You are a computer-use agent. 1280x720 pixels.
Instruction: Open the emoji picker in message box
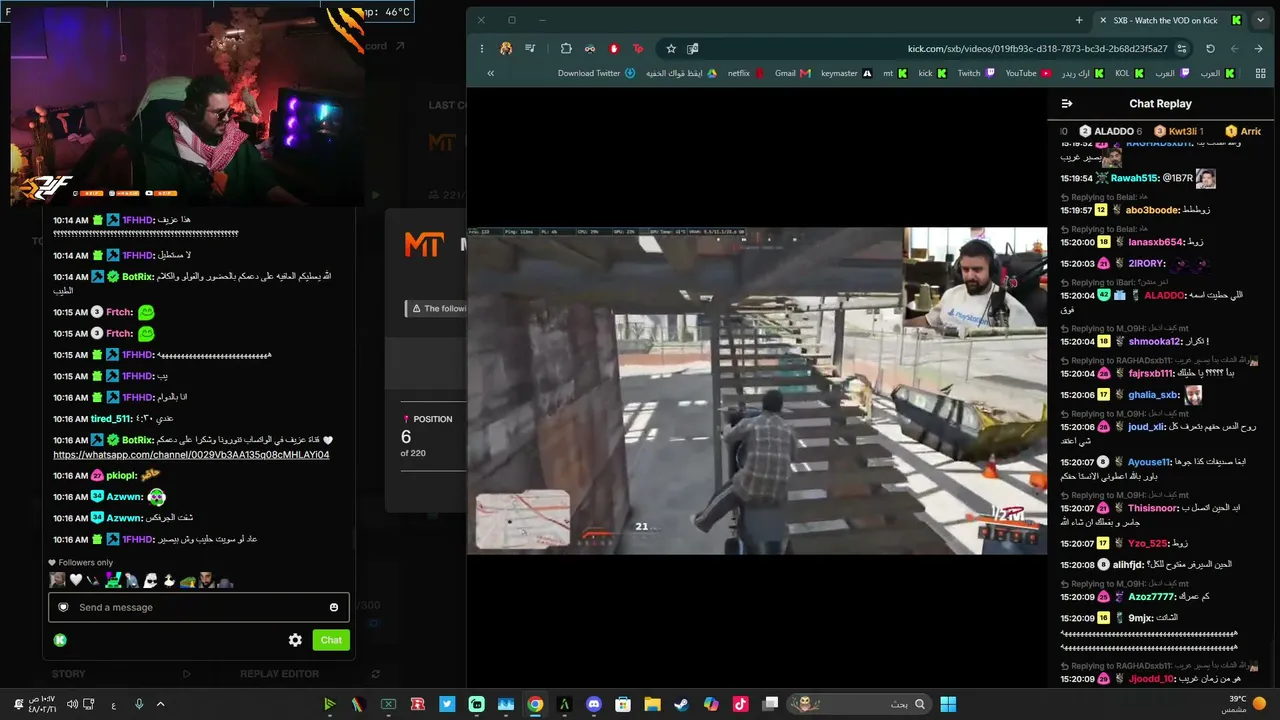point(334,607)
